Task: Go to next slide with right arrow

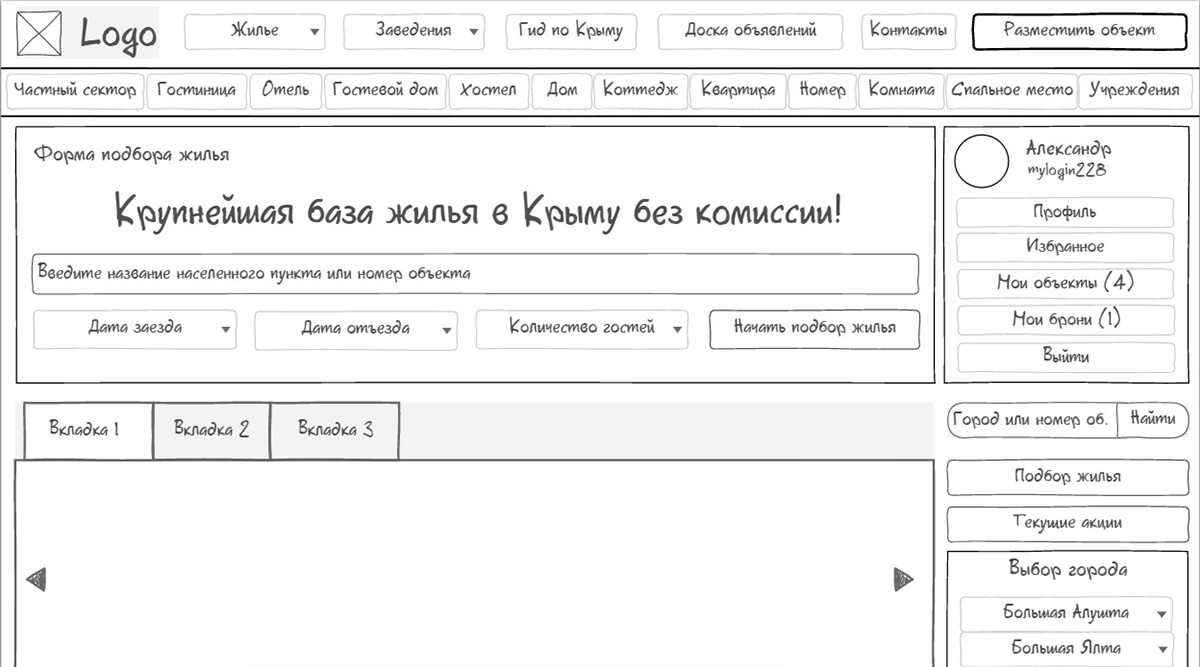Action: [903, 579]
